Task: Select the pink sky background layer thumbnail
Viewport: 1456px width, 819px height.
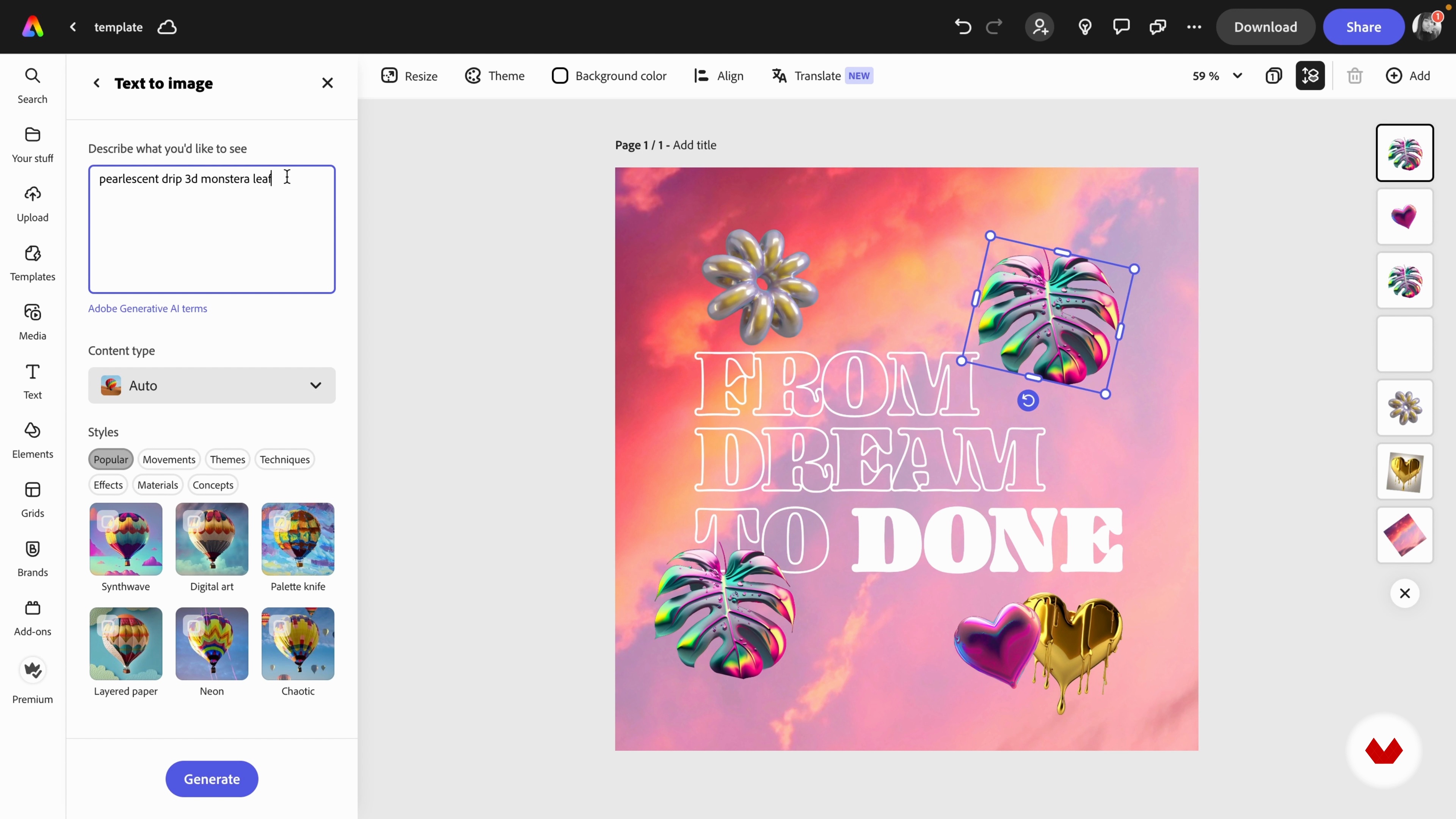Action: (x=1404, y=535)
